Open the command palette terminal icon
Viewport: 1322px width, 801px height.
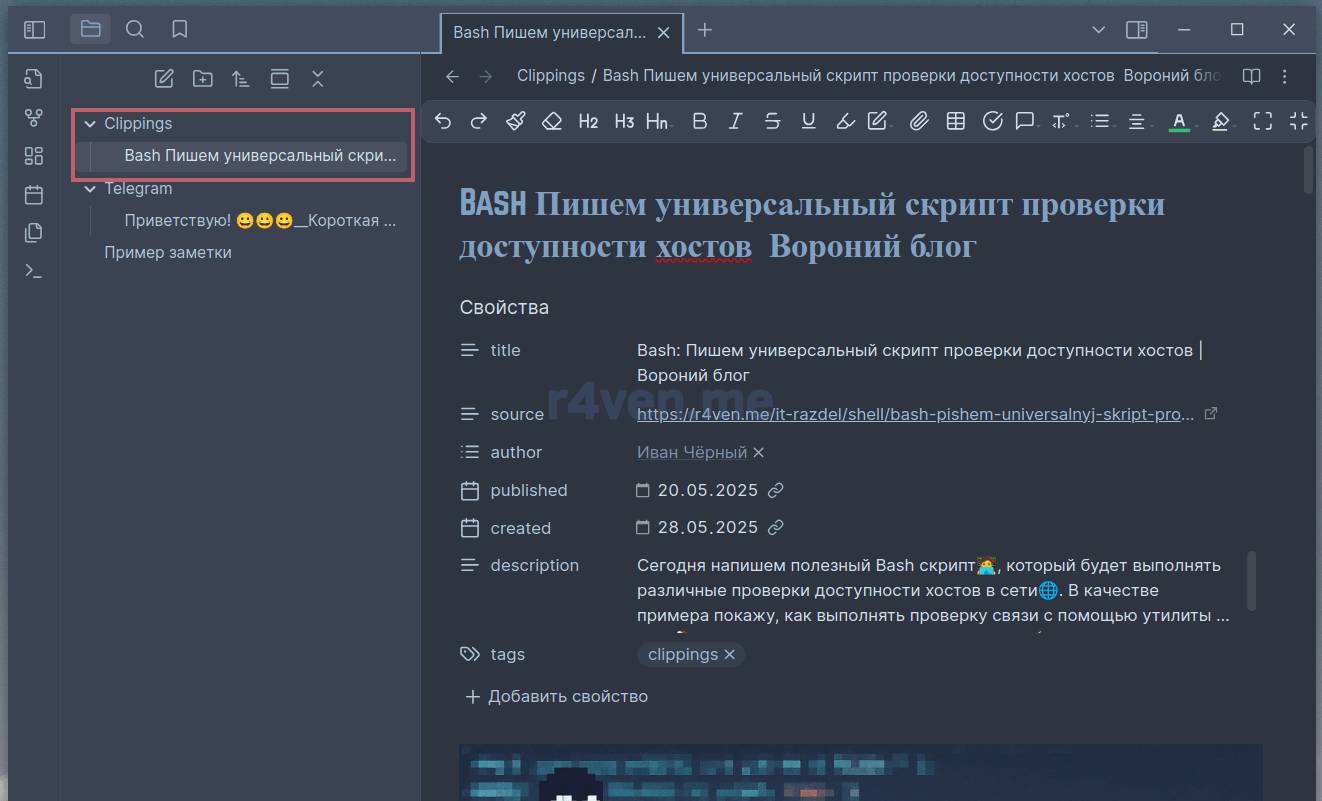point(34,270)
